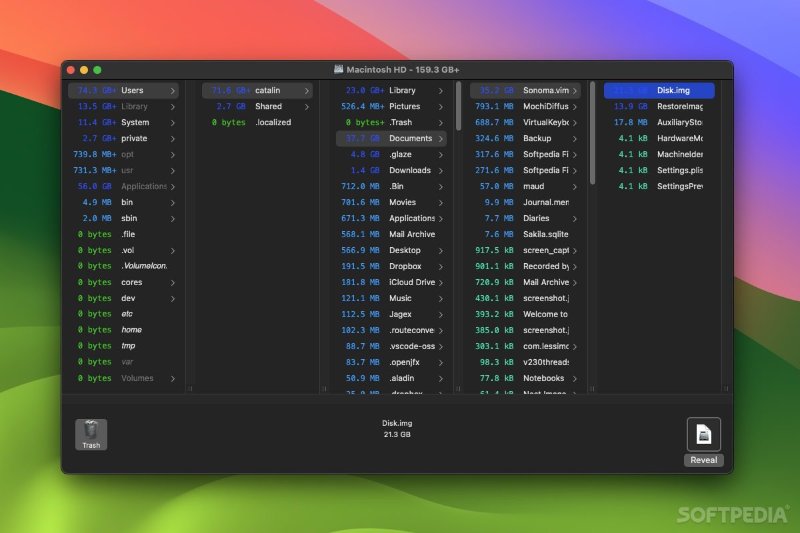800x533 pixels.
Task: Select the Mail Archive row at 568.1 MB
Action: click(x=391, y=234)
